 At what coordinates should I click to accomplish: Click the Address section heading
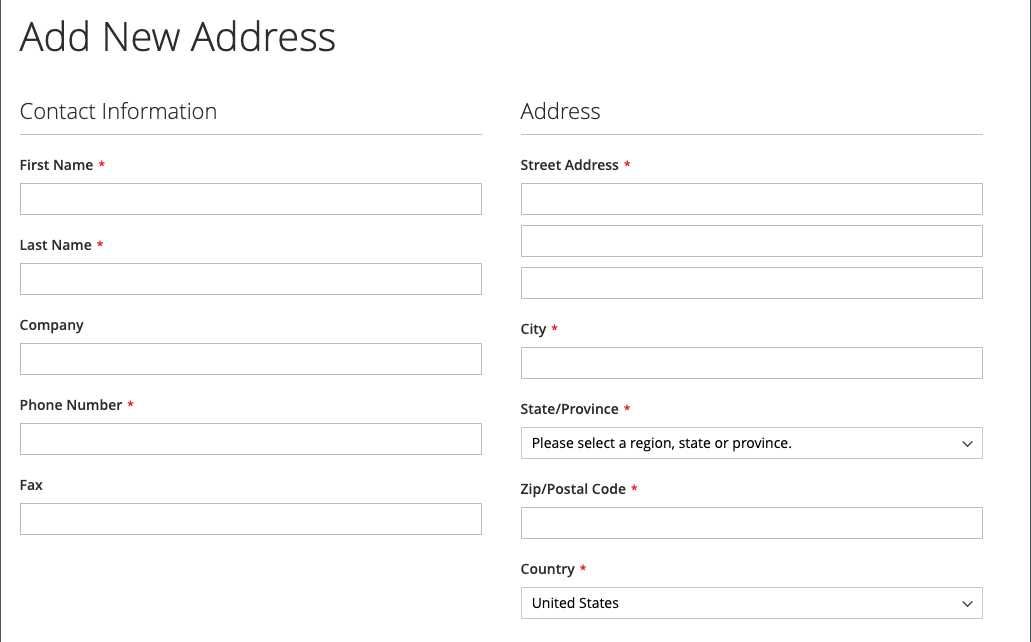pos(560,111)
